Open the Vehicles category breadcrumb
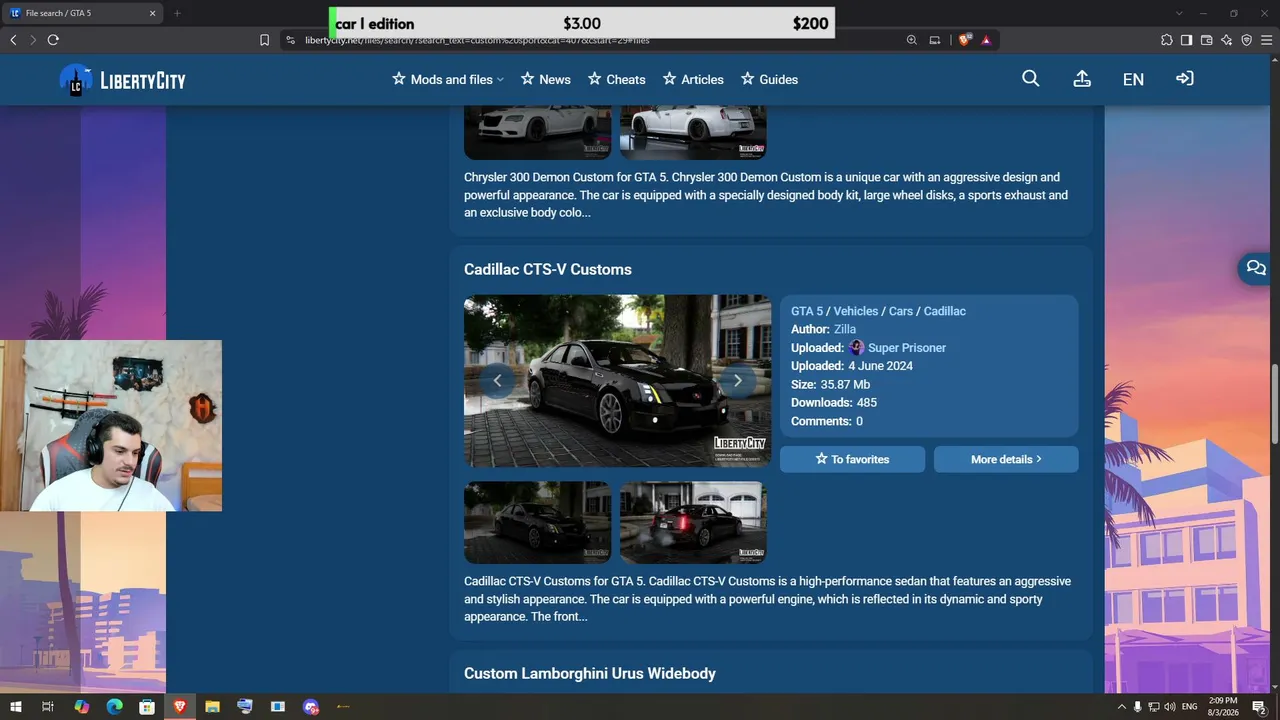 click(x=856, y=311)
